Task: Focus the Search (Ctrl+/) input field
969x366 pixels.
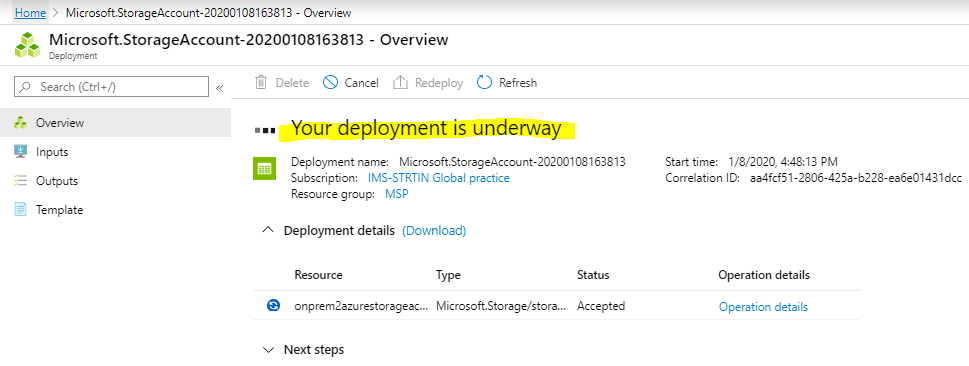Action: point(111,87)
